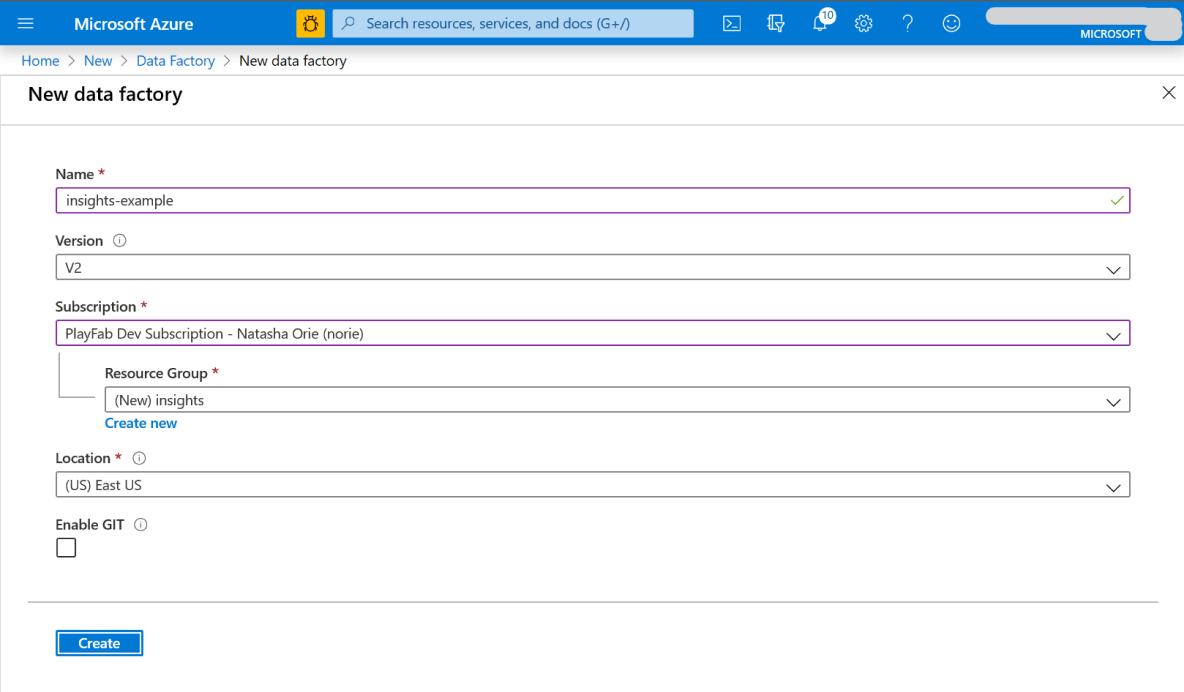Close the New data factory blade

coord(1168,93)
